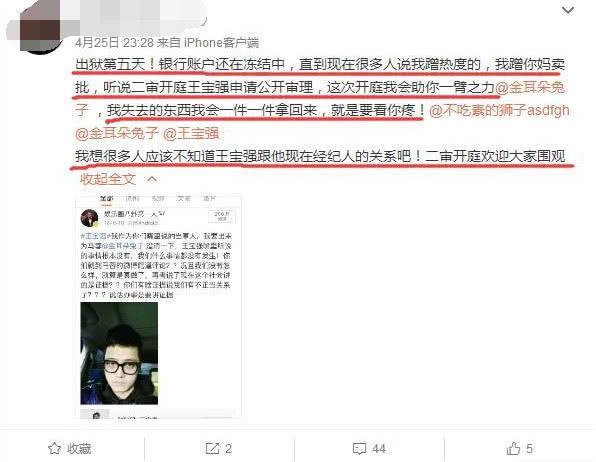
Task: Click the 收起全文 text
Action: click(108, 179)
